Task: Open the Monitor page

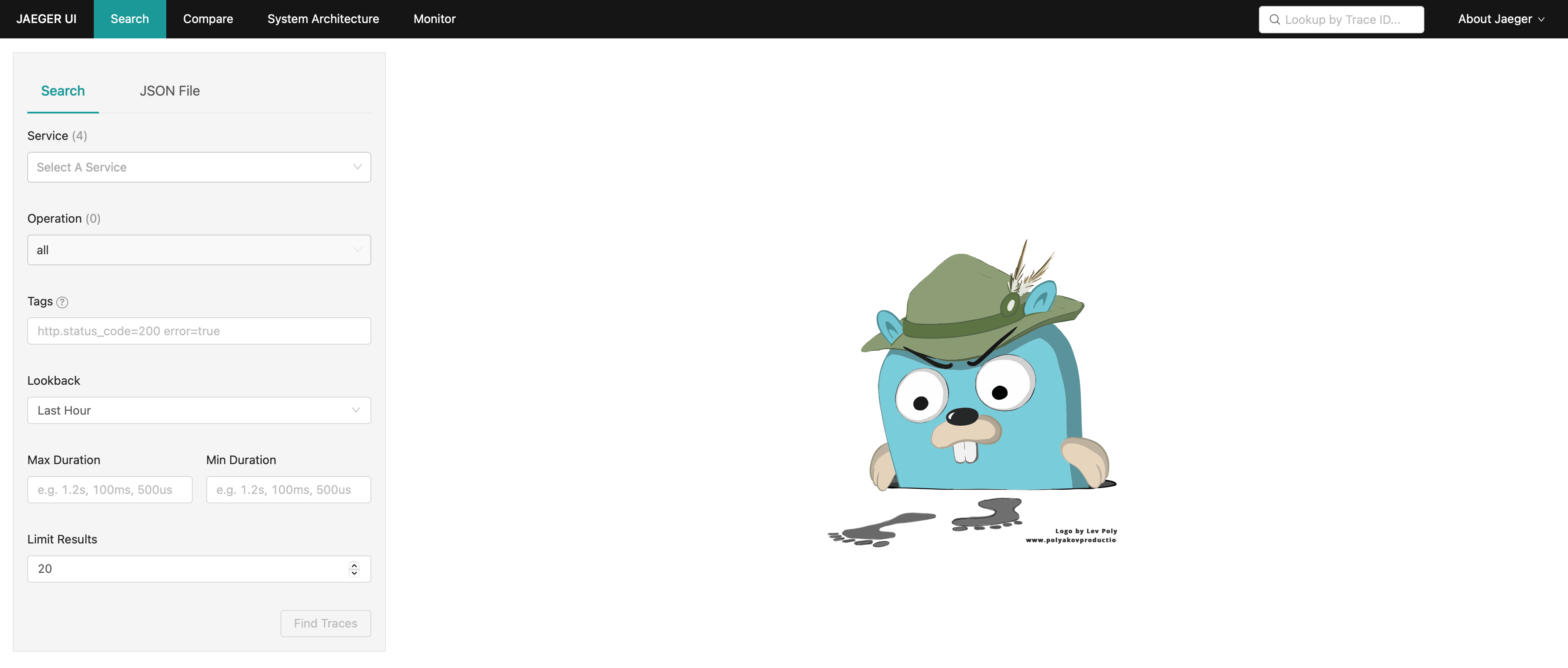Action: (434, 19)
